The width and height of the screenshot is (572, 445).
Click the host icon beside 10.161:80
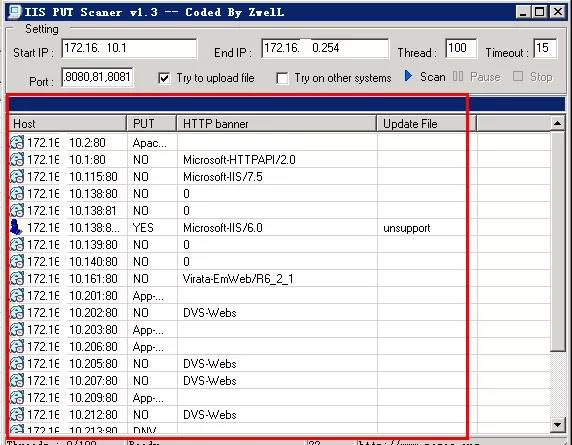(16, 278)
